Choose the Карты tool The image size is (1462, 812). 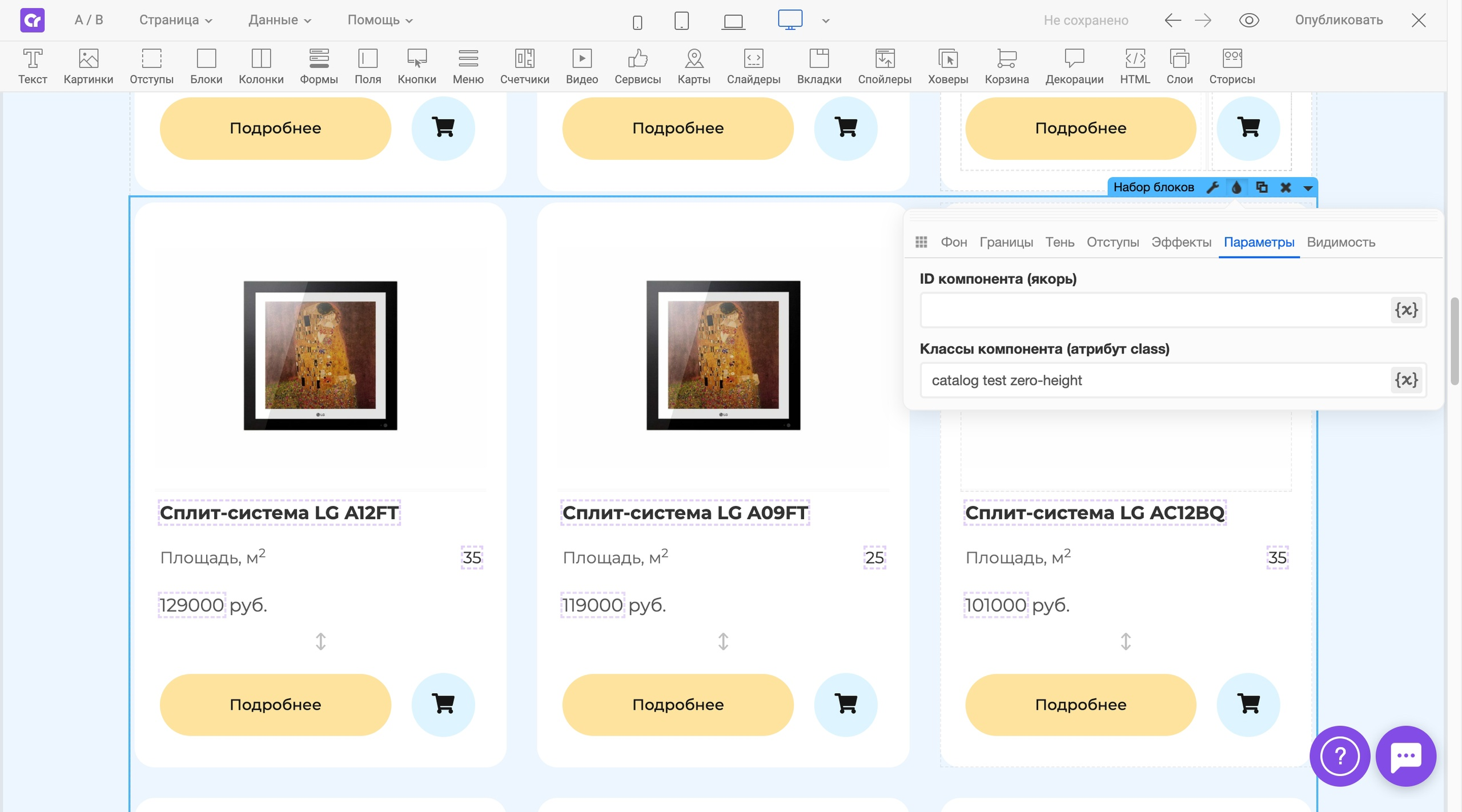pyautogui.click(x=694, y=66)
